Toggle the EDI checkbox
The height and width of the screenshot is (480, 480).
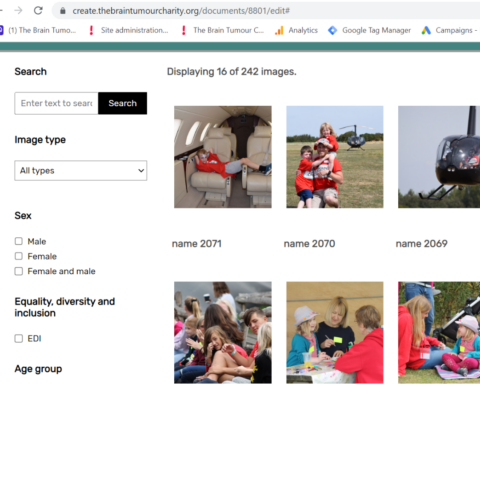pyautogui.click(x=19, y=338)
